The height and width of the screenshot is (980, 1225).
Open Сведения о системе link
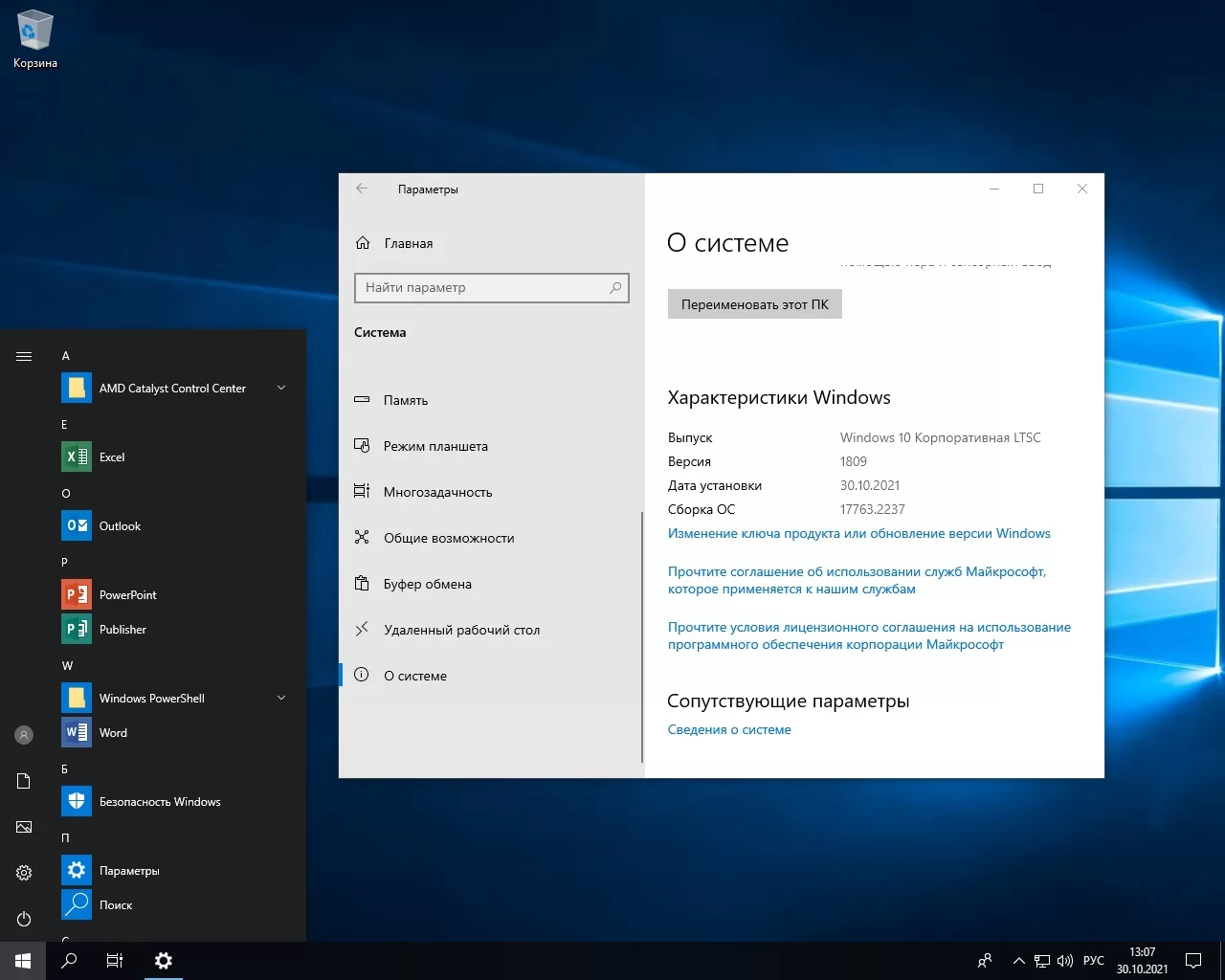pyautogui.click(x=729, y=729)
